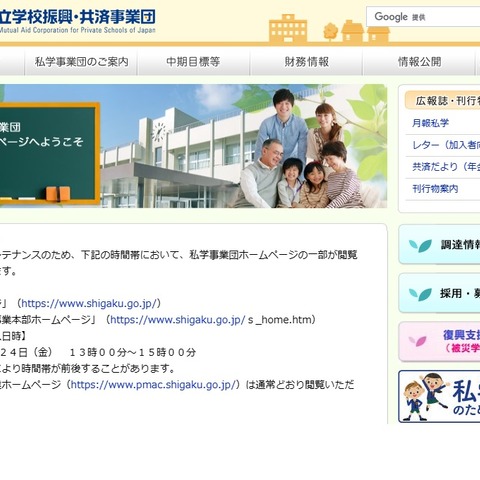Click the leaf icon on 調達情報 banner

point(420,246)
